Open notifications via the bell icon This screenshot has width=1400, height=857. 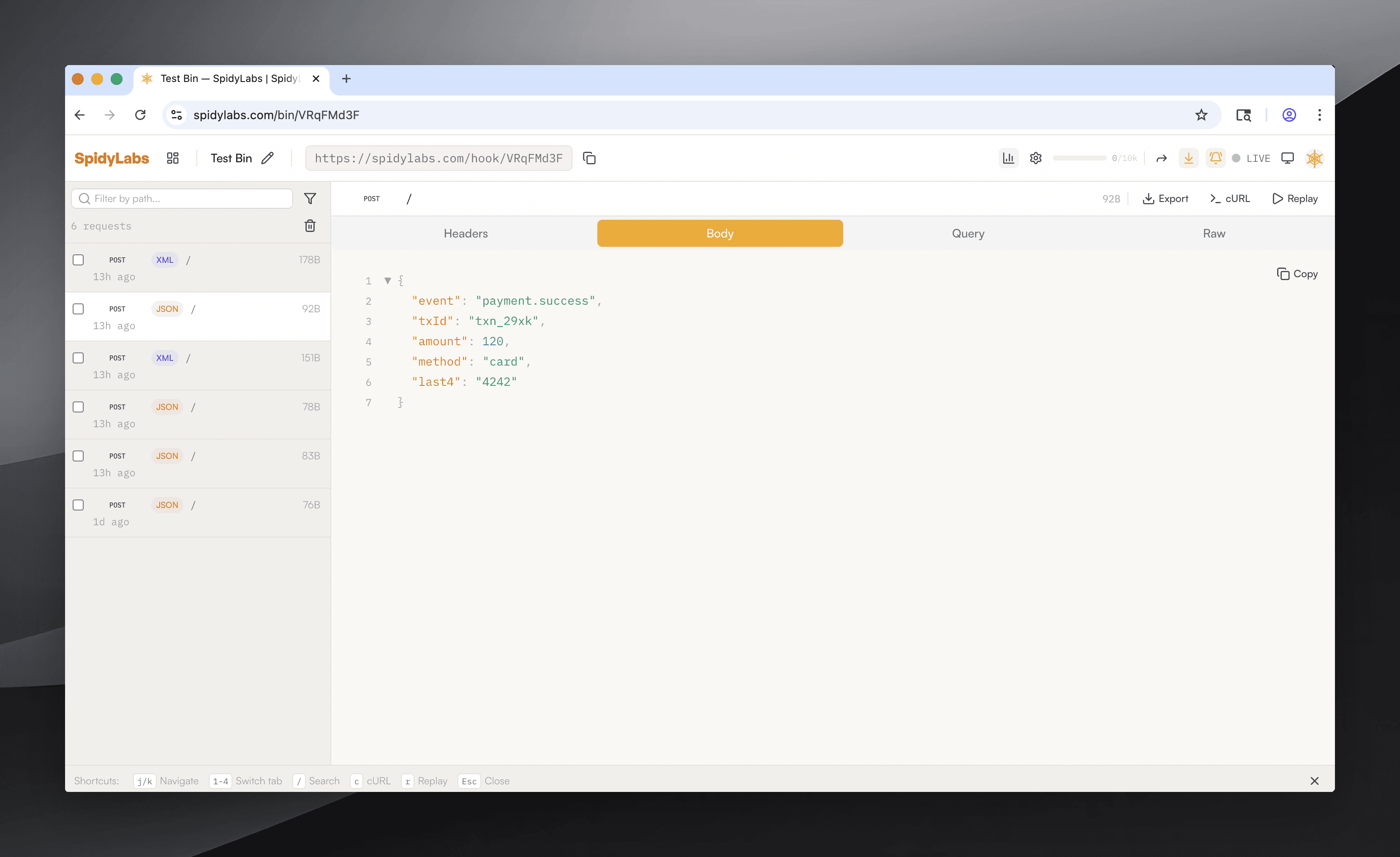(1215, 158)
